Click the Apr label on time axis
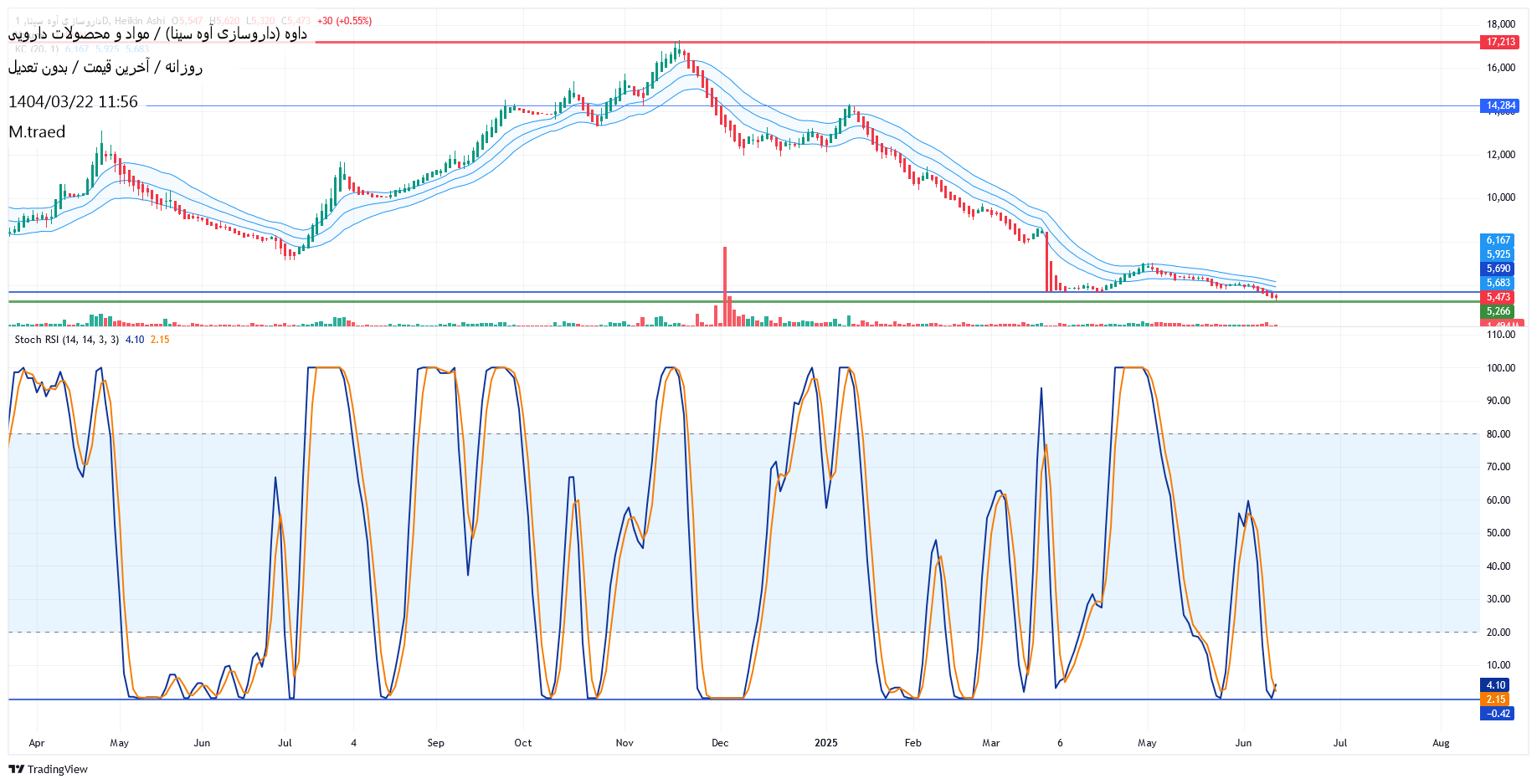The height and width of the screenshot is (784, 1537). (x=36, y=743)
